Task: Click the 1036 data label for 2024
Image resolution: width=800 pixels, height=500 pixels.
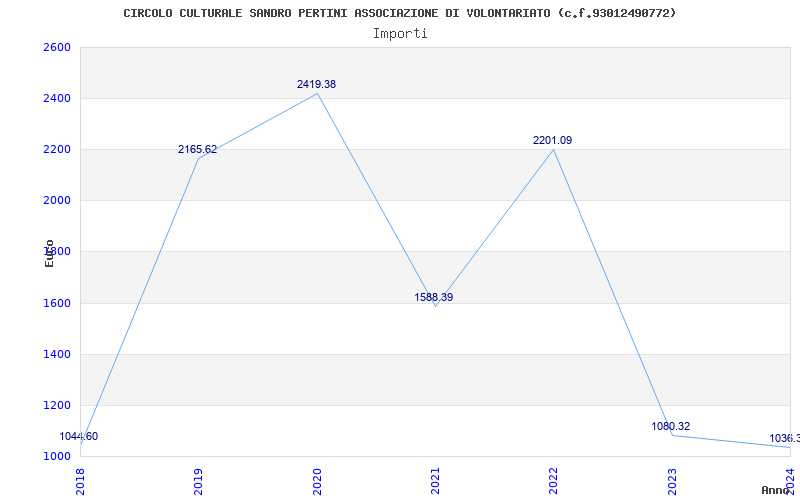Action: point(784,439)
